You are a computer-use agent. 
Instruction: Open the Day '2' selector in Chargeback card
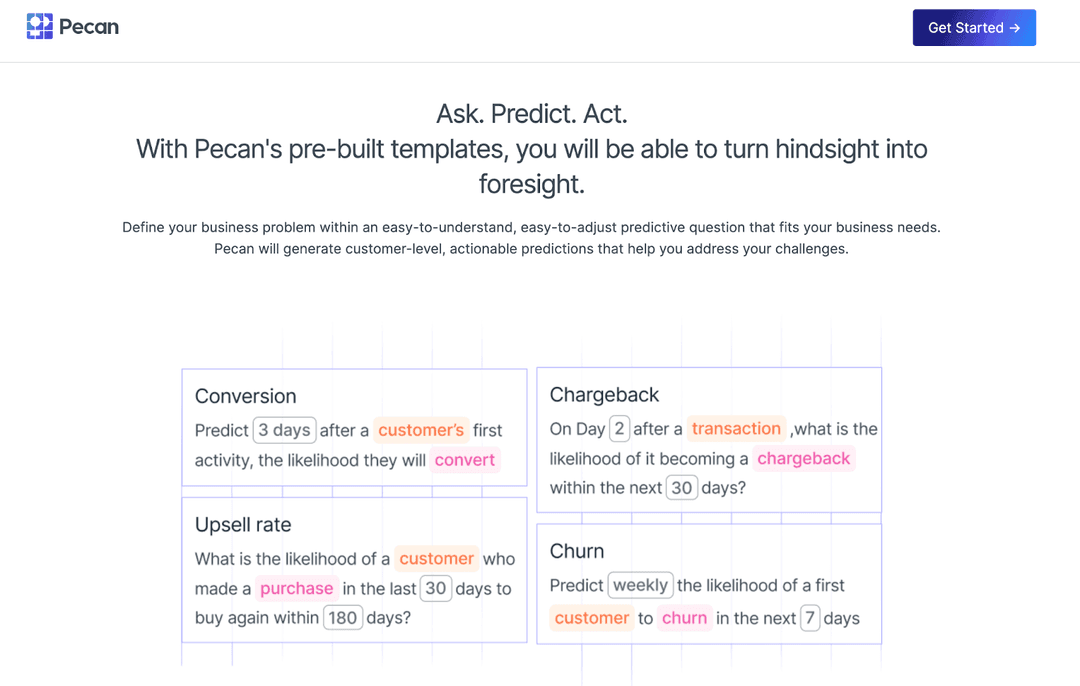coord(617,428)
